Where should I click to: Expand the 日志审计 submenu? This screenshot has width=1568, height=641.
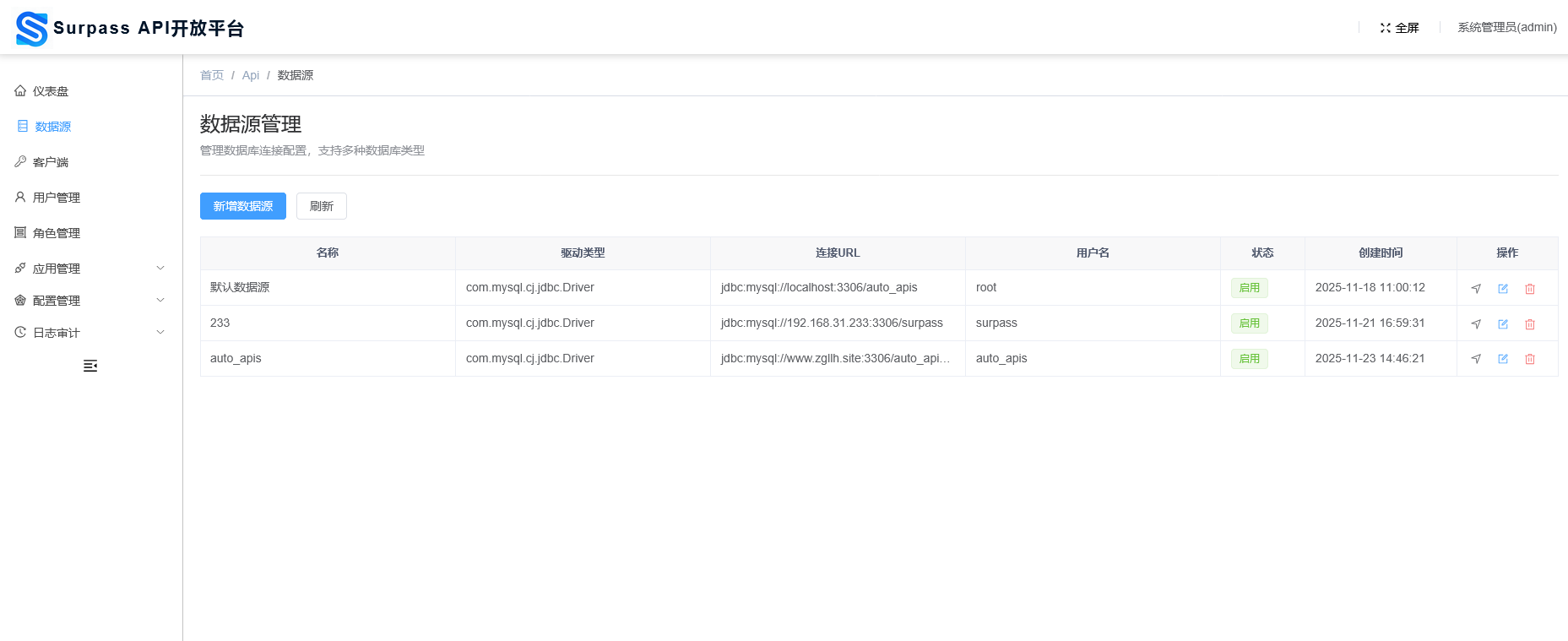point(91,333)
